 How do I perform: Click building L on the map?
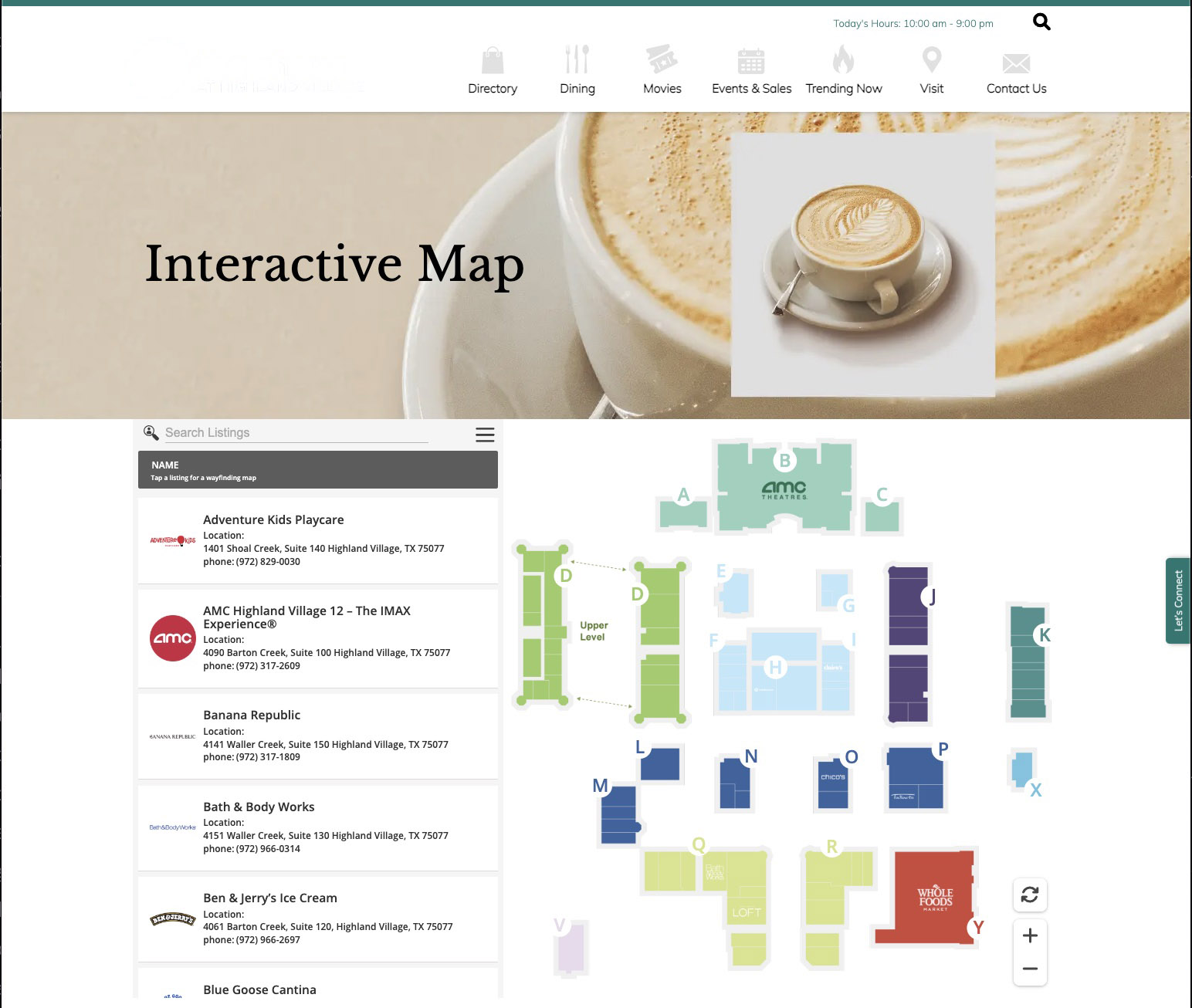click(660, 764)
